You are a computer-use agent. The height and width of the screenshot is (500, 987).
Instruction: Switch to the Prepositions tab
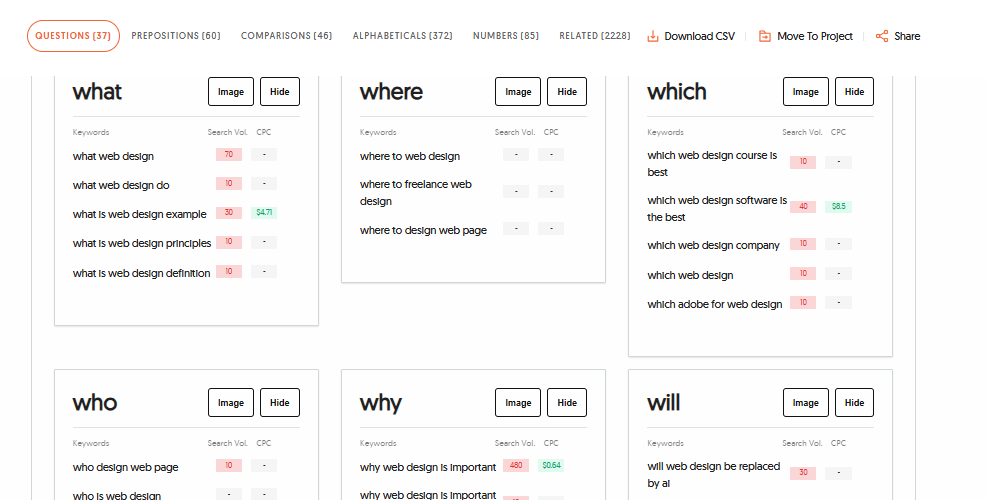tap(176, 36)
